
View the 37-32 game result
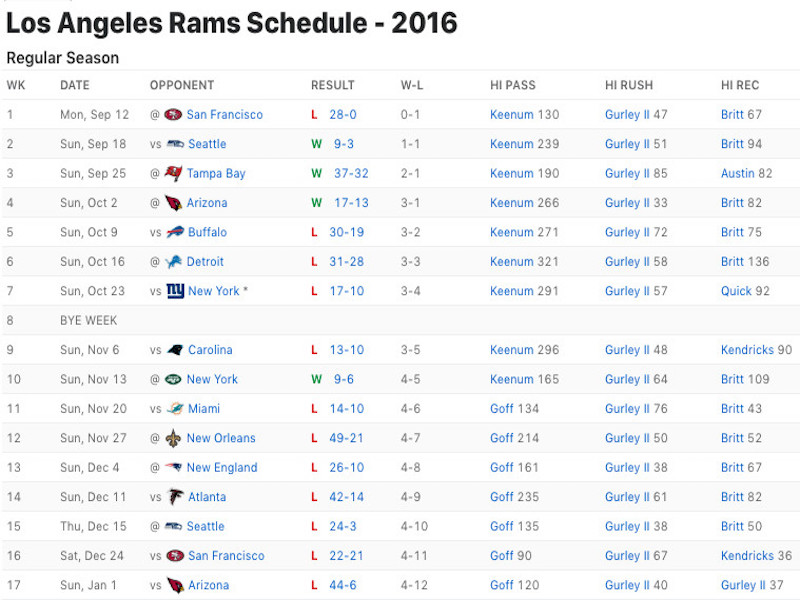point(351,173)
